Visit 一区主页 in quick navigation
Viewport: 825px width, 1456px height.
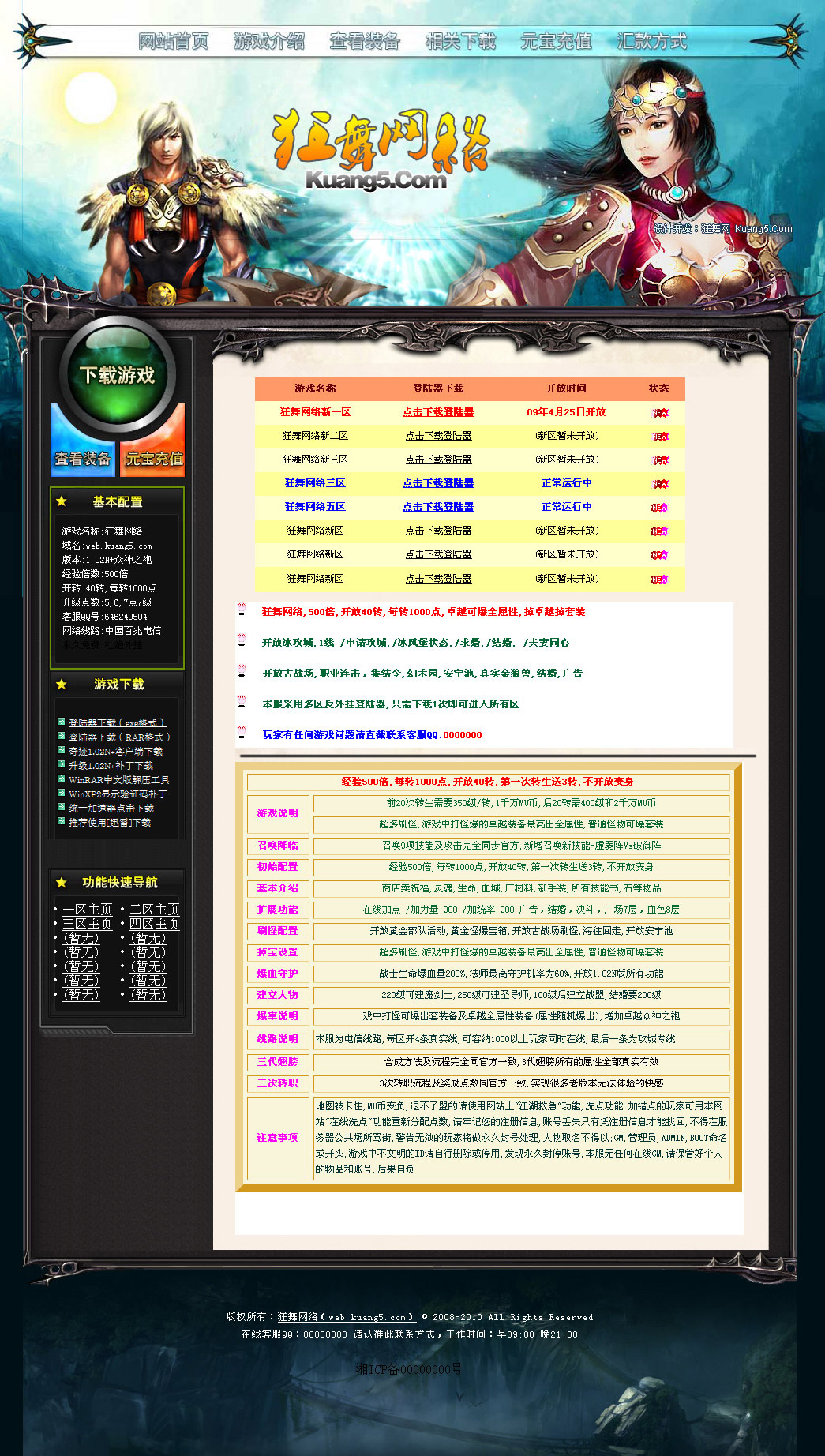tap(88, 910)
